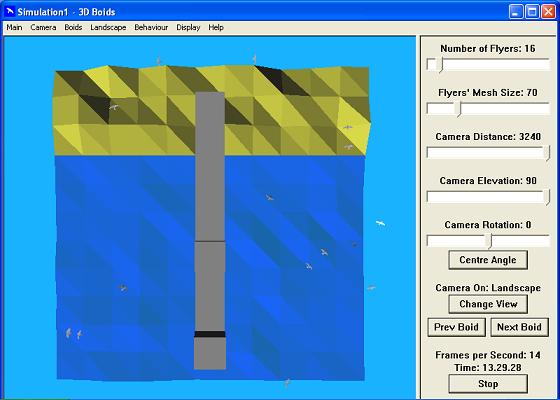Open the Boids menu
Viewport: 560px width, 400px height.
pos(73,28)
